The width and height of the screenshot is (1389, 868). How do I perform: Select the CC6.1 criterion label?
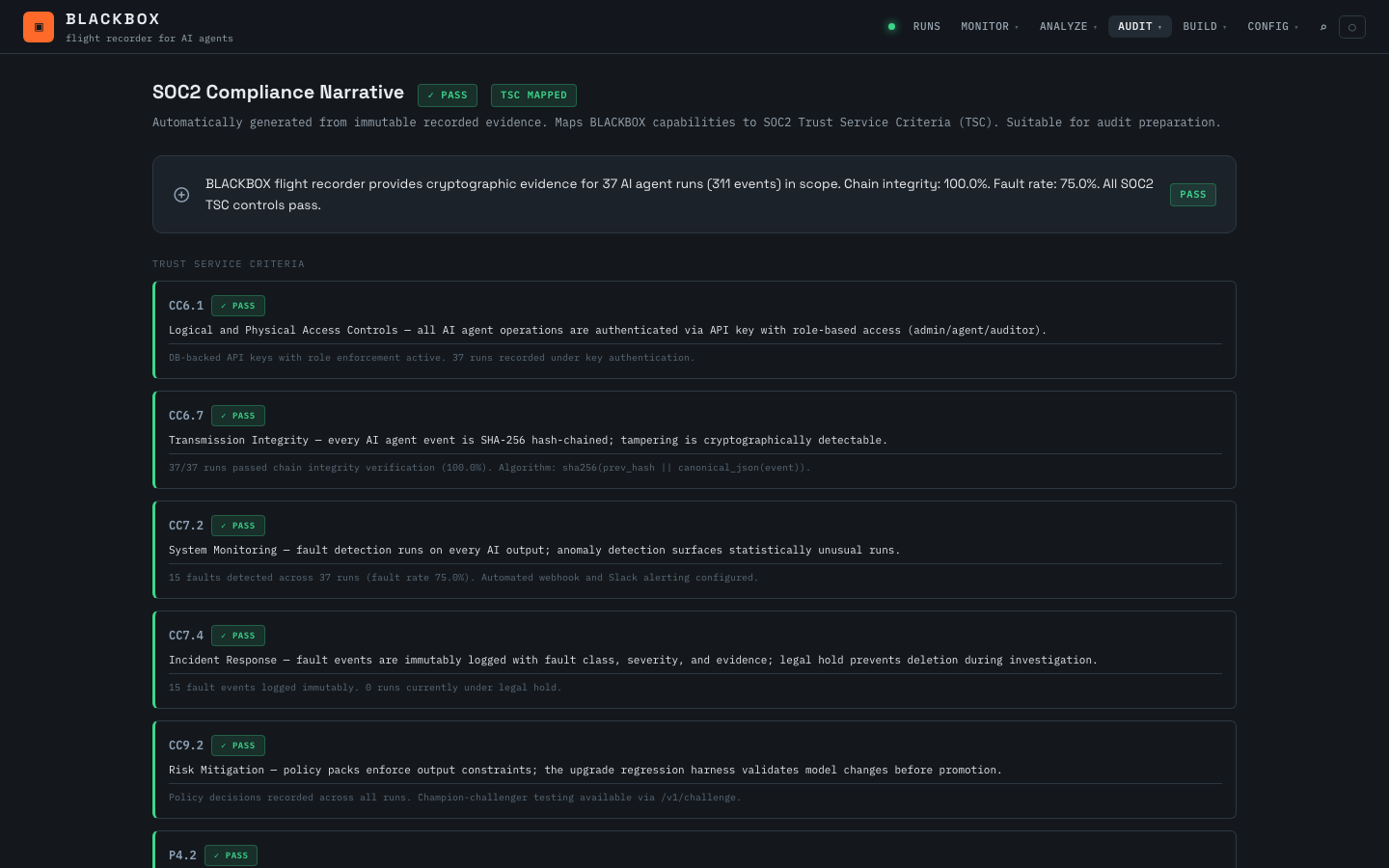click(186, 306)
